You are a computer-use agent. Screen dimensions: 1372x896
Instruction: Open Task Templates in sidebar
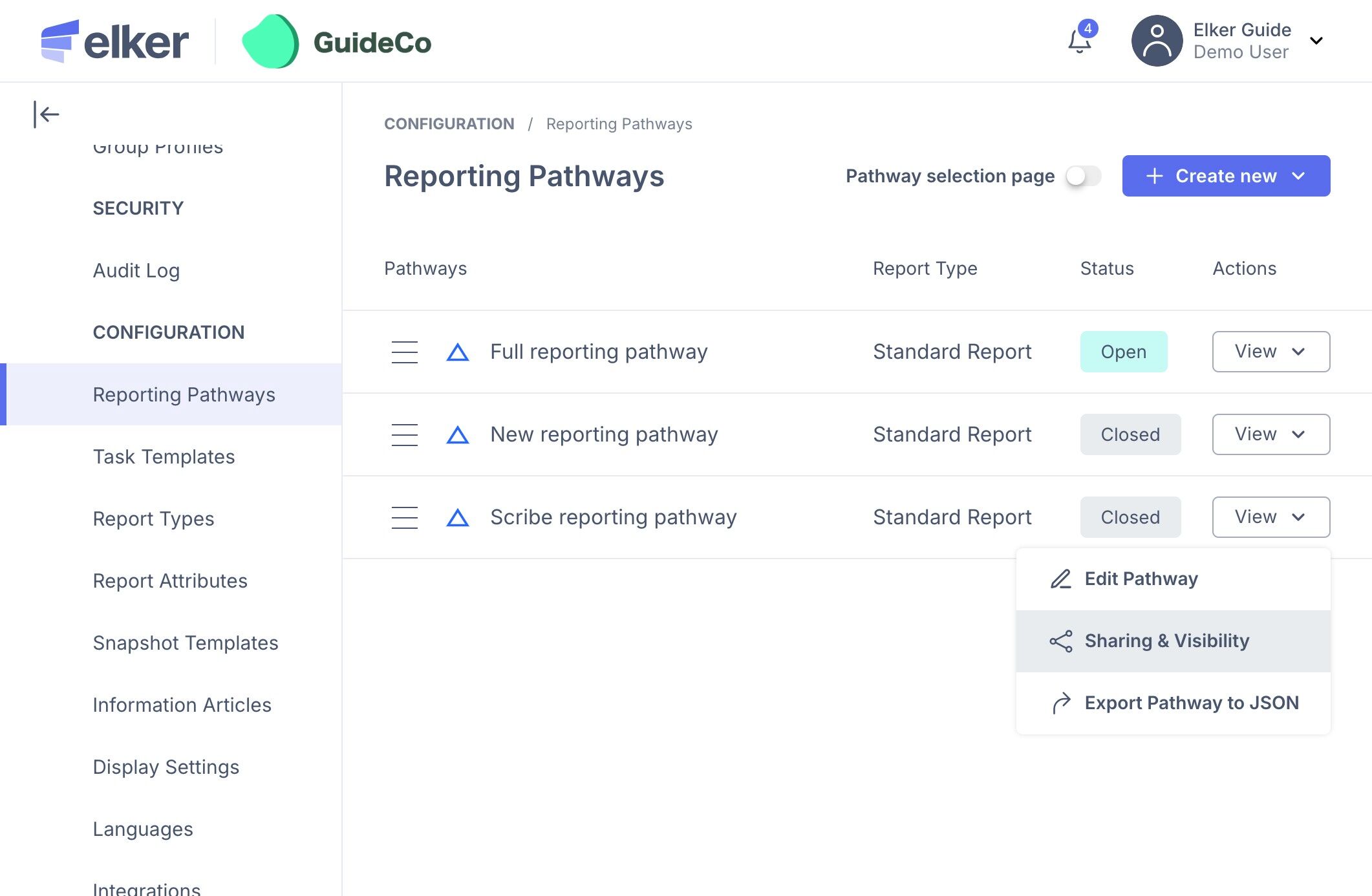pyautogui.click(x=164, y=457)
